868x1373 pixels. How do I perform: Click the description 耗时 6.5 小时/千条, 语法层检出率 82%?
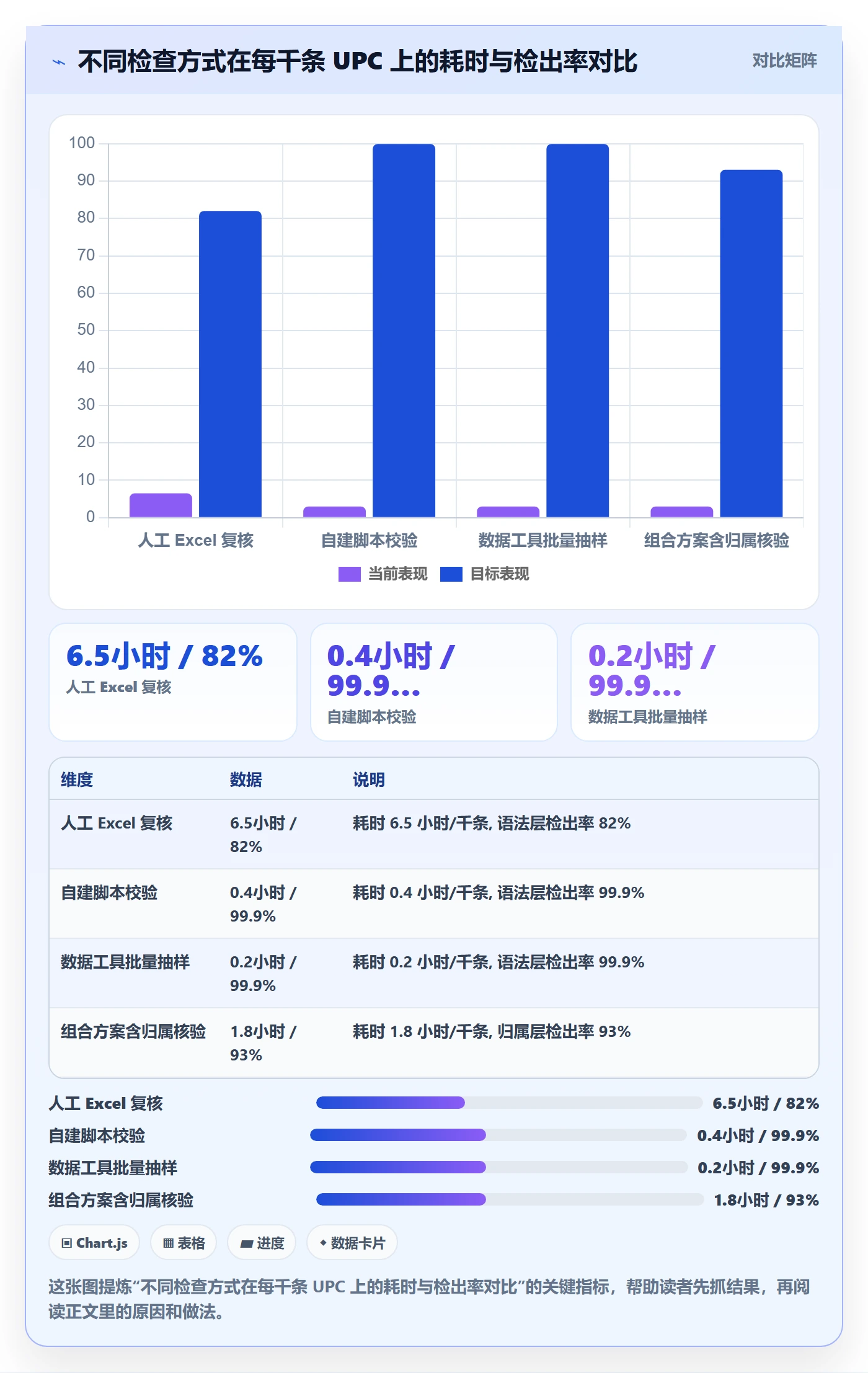coord(492,823)
